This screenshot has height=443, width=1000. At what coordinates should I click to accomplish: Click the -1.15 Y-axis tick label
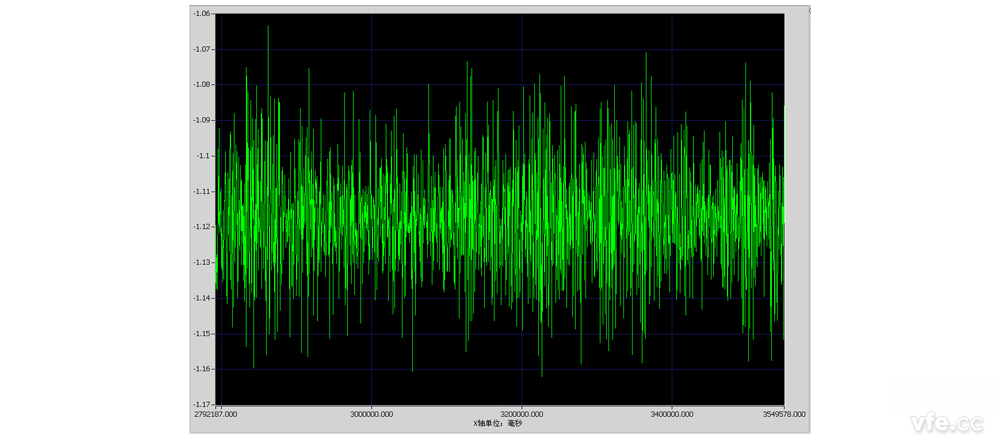click(203, 334)
